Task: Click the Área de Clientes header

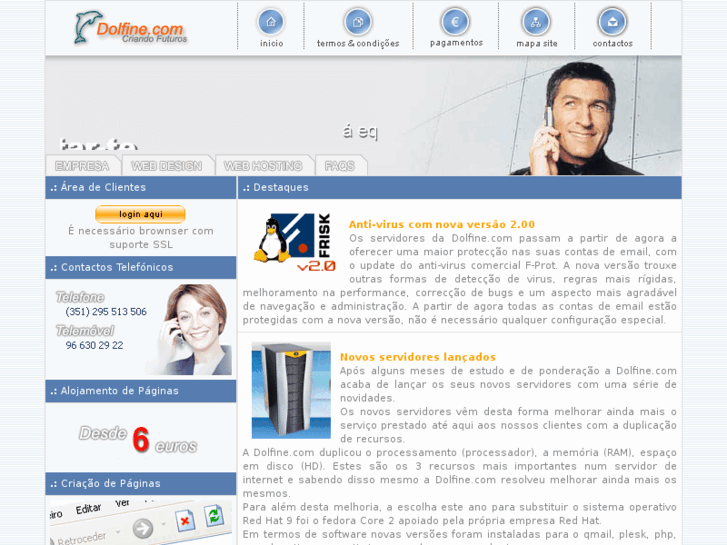Action: (x=140, y=187)
